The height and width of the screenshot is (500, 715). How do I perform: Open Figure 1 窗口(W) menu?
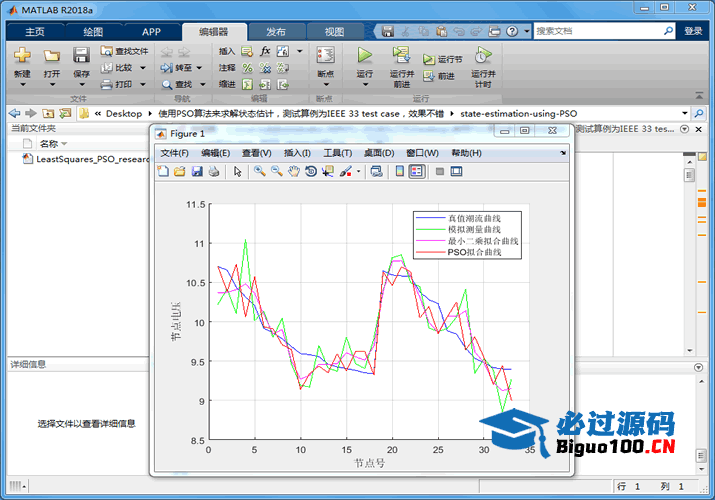pos(422,153)
